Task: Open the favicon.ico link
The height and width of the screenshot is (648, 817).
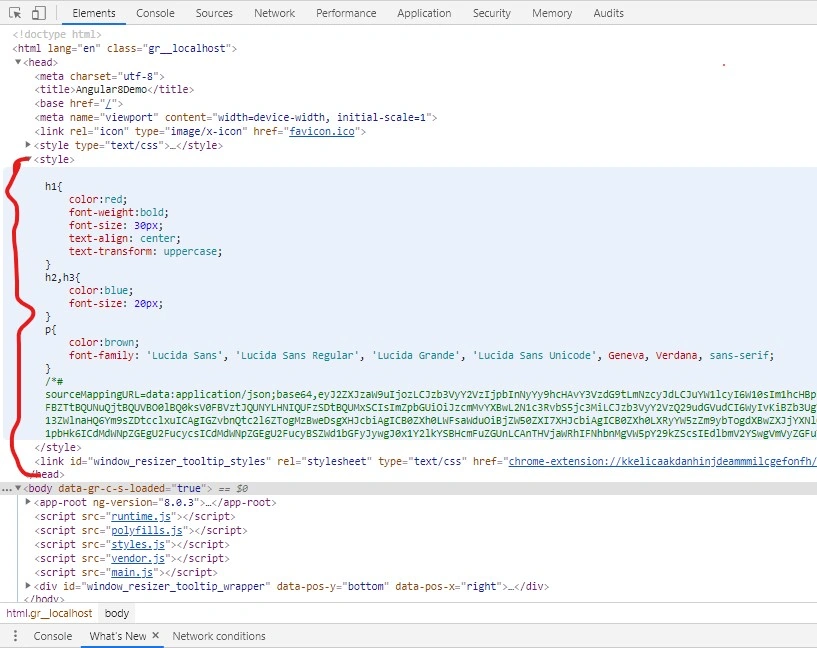Action: click(322, 131)
